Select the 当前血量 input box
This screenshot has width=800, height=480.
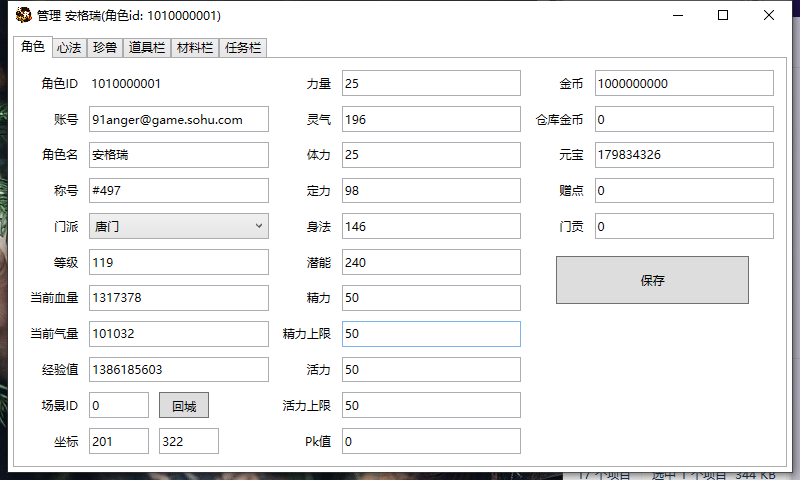pyautogui.click(x=179, y=298)
